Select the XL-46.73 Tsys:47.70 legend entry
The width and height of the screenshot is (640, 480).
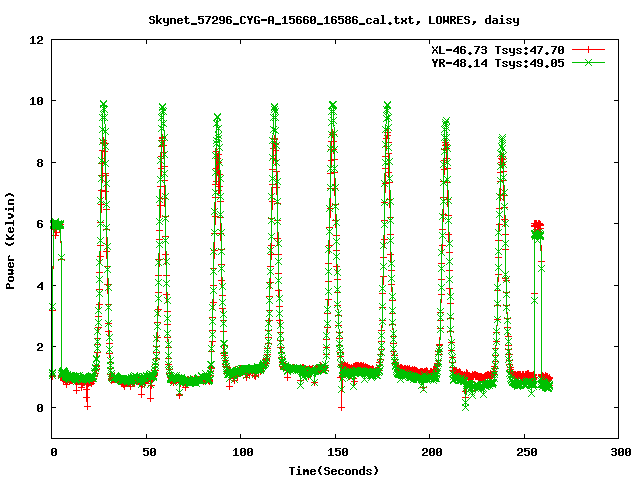click(x=498, y=50)
